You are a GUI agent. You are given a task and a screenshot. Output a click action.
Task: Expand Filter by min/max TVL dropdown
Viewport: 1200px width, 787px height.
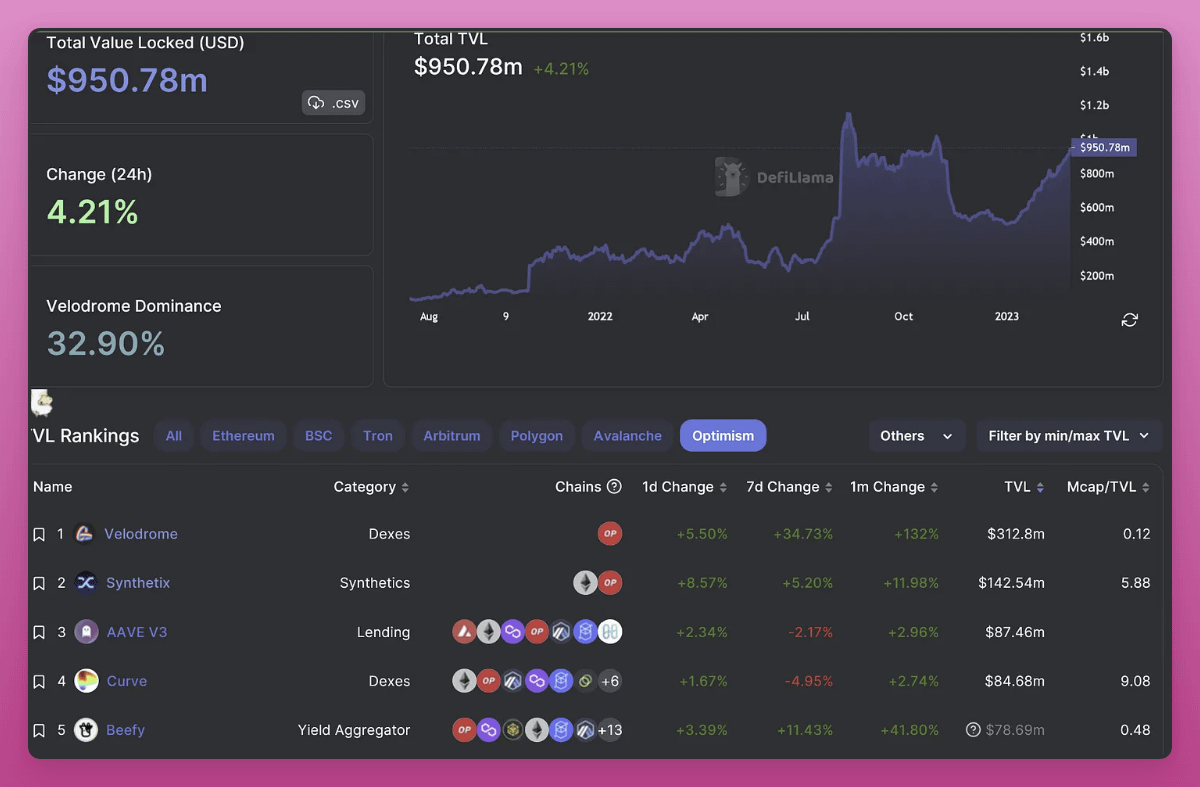(1068, 436)
